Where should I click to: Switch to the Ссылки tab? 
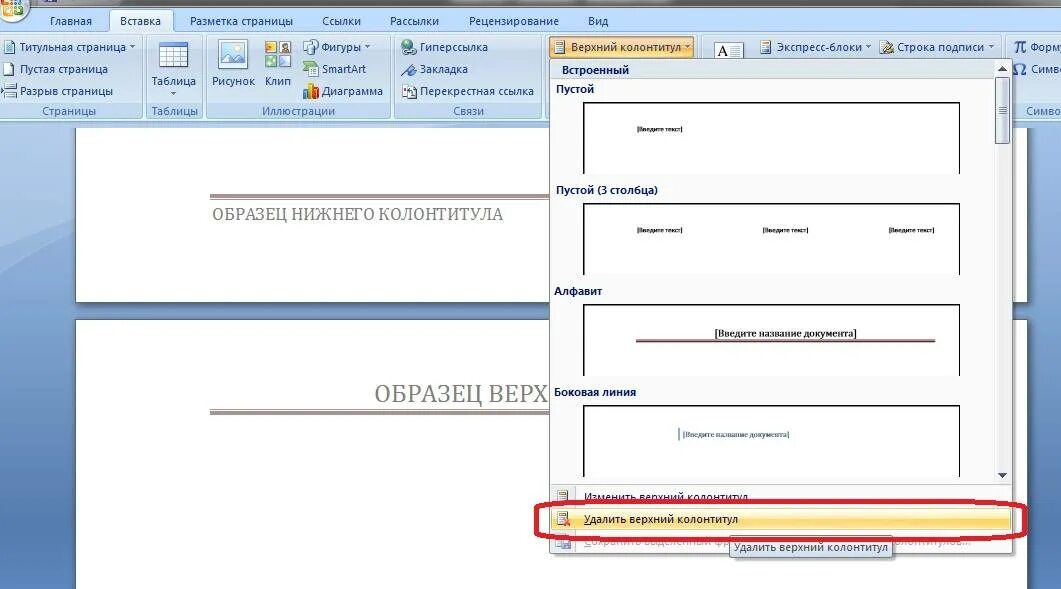pyautogui.click(x=341, y=21)
